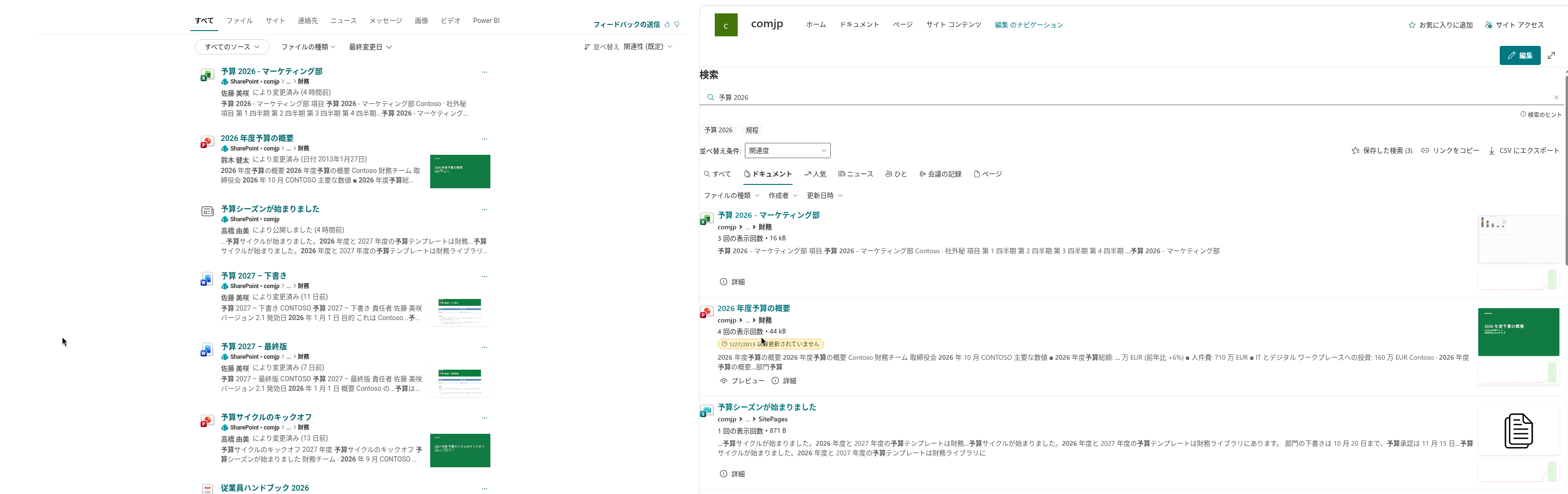The image size is (1568, 494).
Task: Select the 会議の記録 tab
Action: [941, 174]
